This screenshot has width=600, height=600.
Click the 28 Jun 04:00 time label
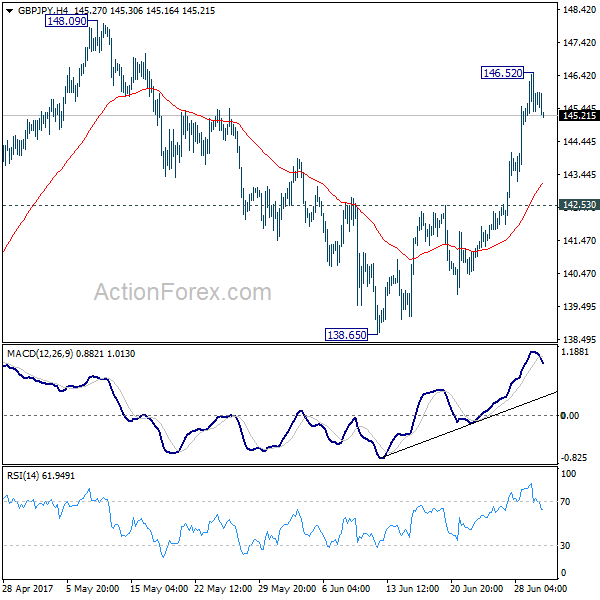pyautogui.click(x=540, y=588)
